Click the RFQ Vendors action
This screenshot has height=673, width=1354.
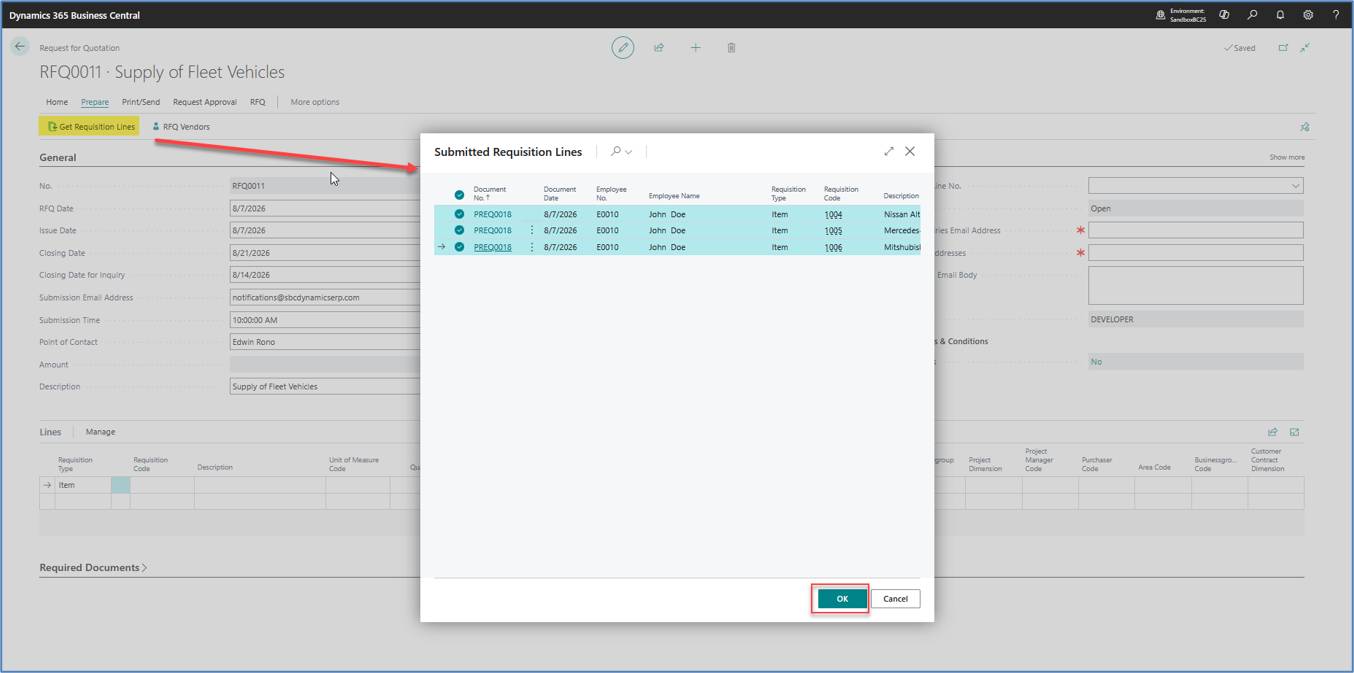(181, 127)
